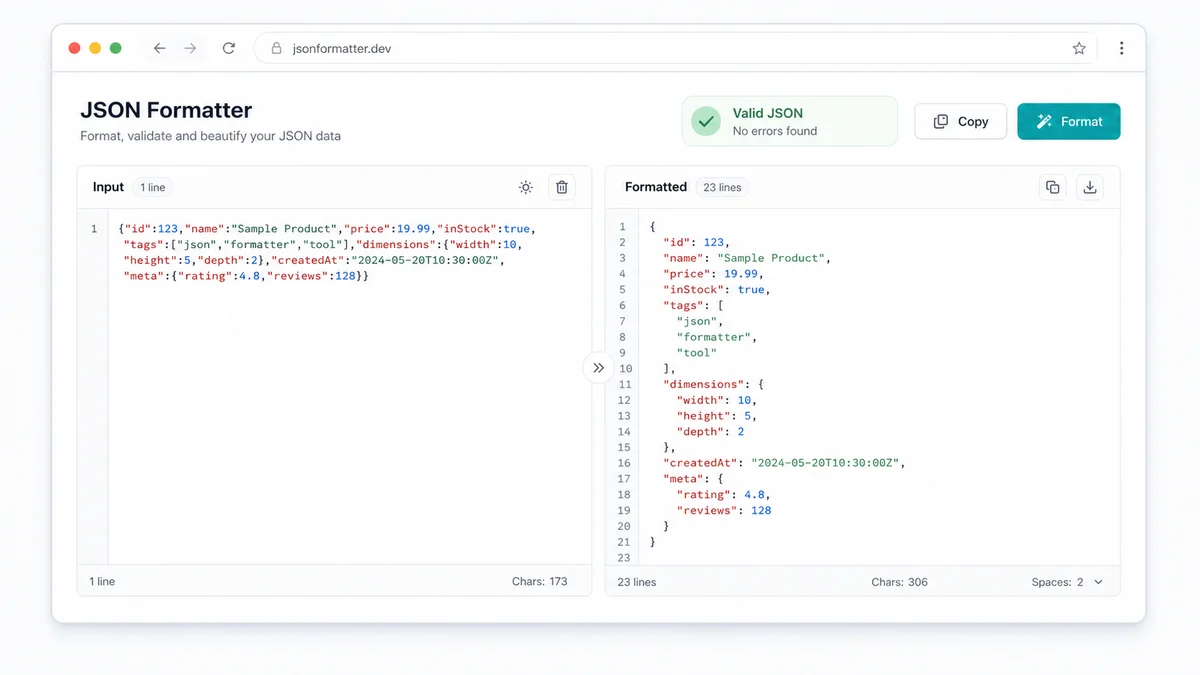Click the '23 lines' badge beside Formatted

pos(722,187)
